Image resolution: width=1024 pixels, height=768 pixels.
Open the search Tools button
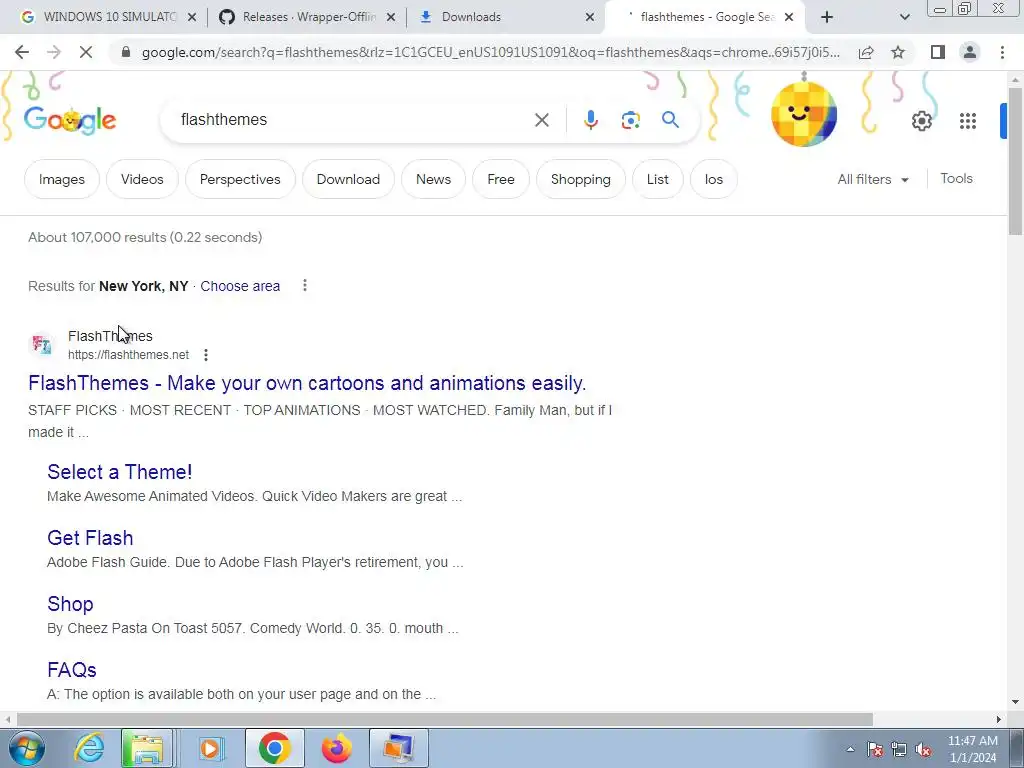pyautogui.click(x=956, y=178)
